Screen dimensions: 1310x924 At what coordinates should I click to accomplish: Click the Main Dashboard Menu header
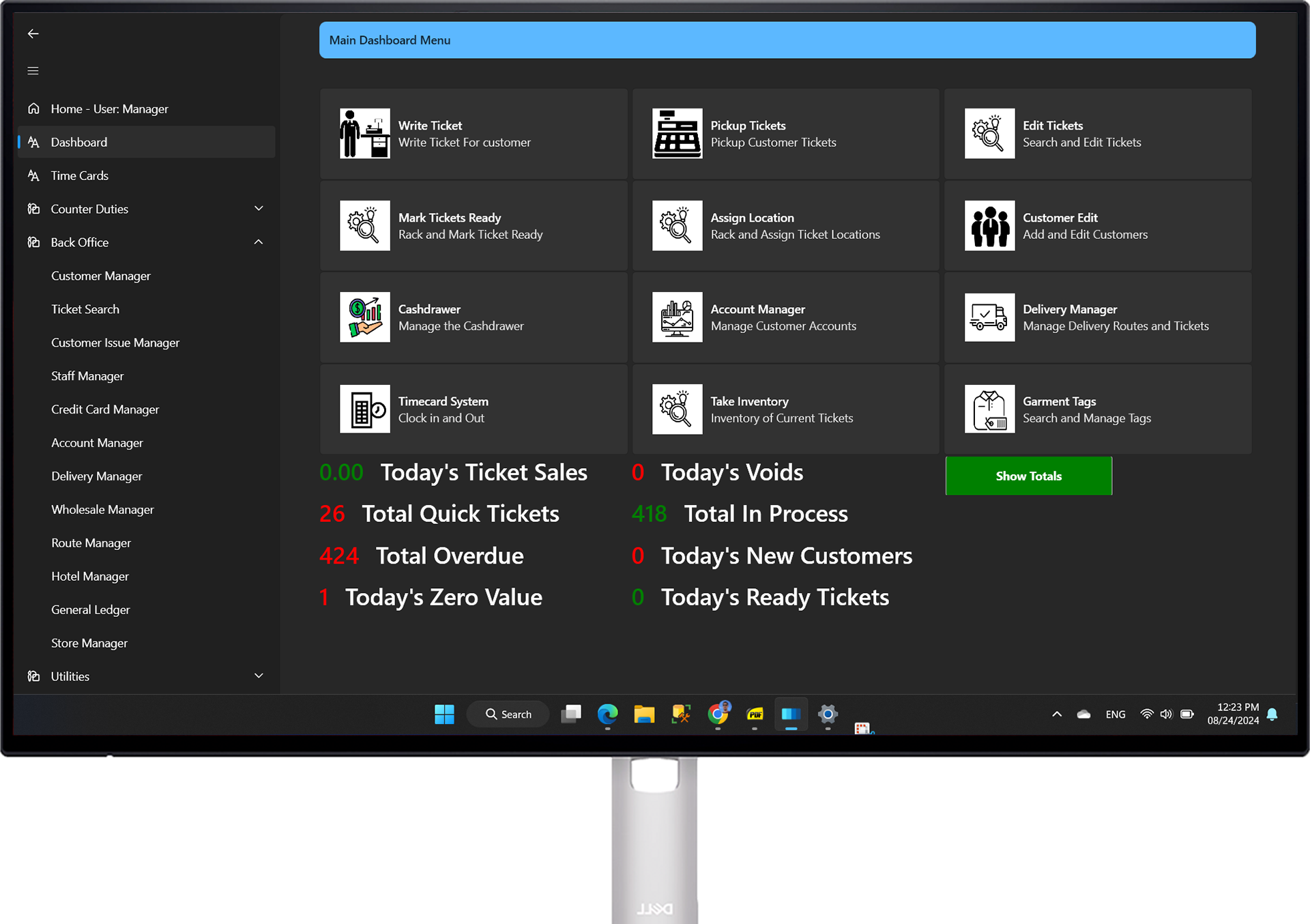787,40
